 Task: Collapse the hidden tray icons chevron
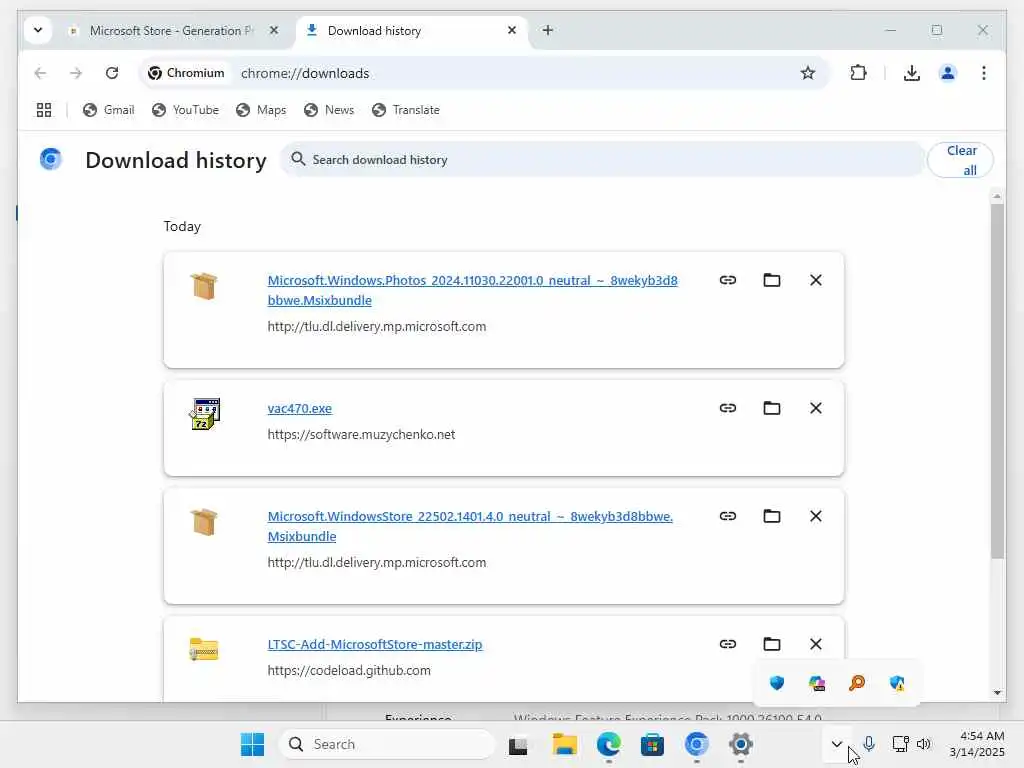(837, 744)
